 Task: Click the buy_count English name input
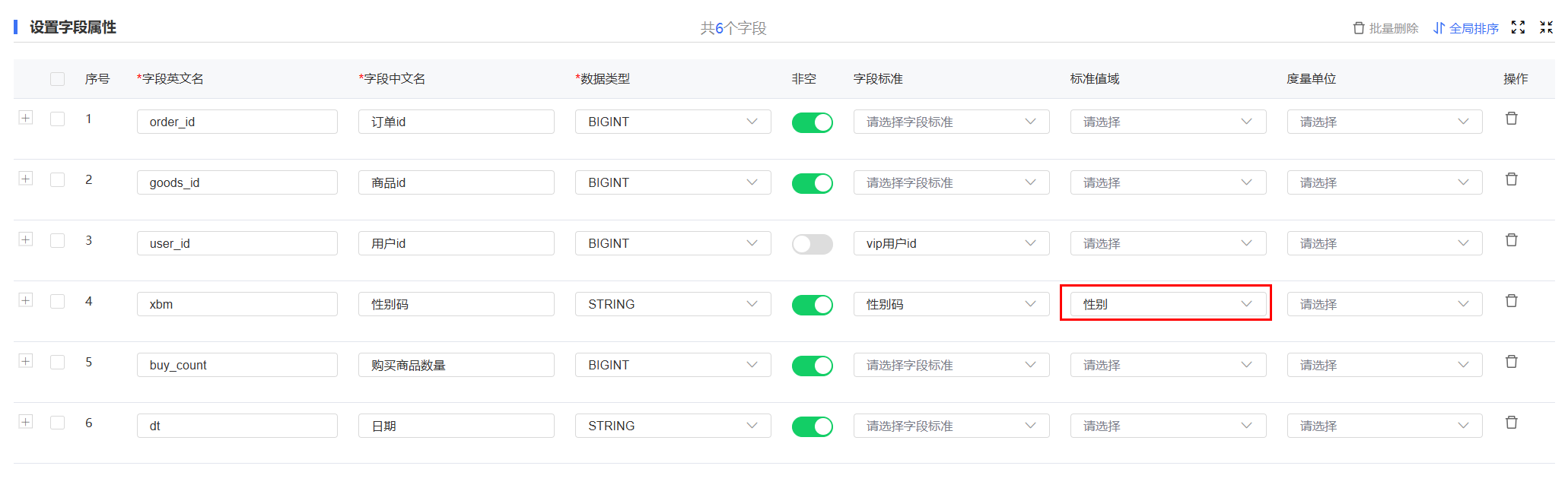[237, 365]
